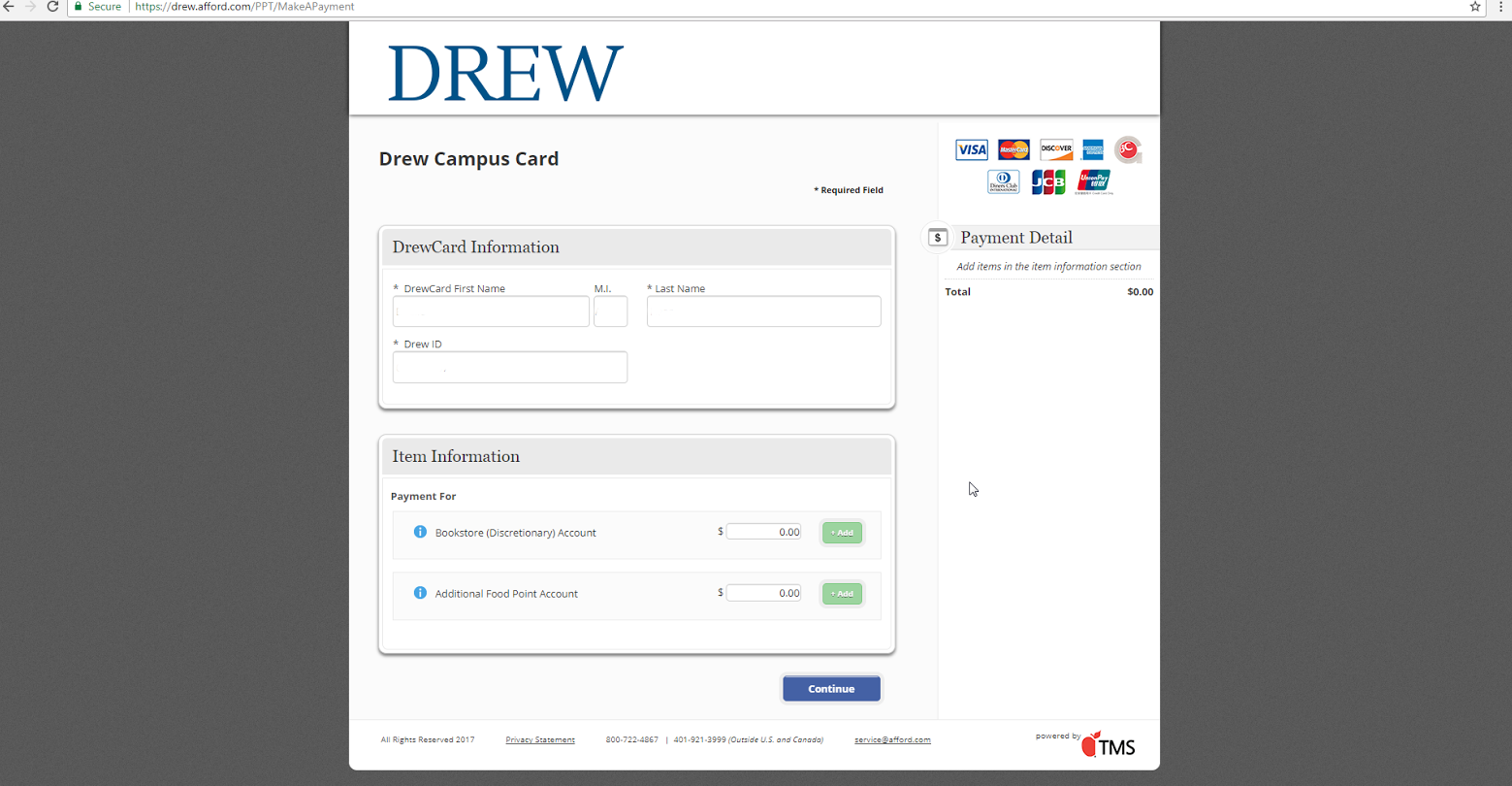1512x786 pixels.
Task: Click the browser forward arrow
Action: tap(30, 7)
